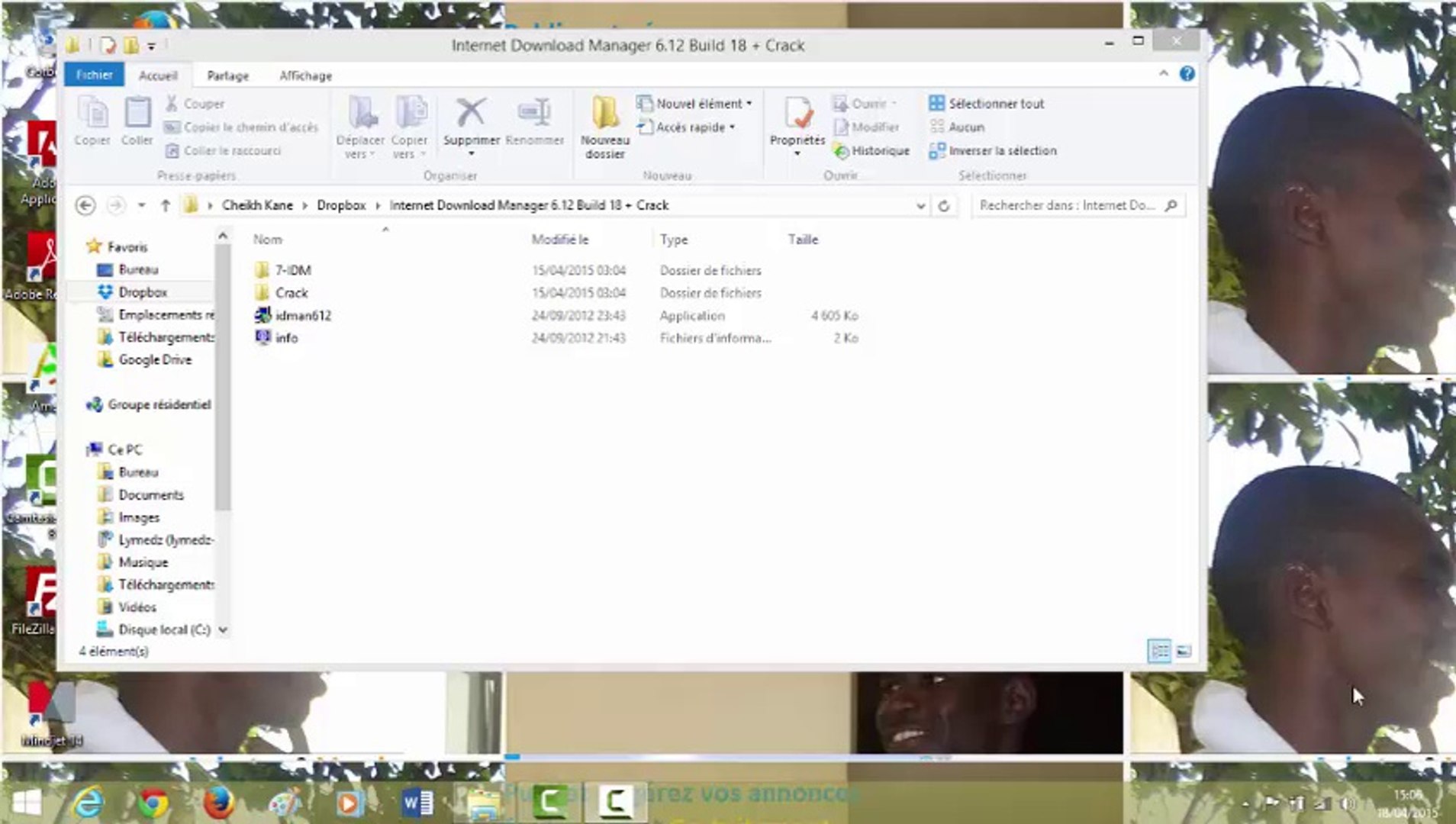Screen dimensions: 1456x824
Task: Create folder with Nouveau dossier icon
Action: pyautogui.click(x=605, y=112)
